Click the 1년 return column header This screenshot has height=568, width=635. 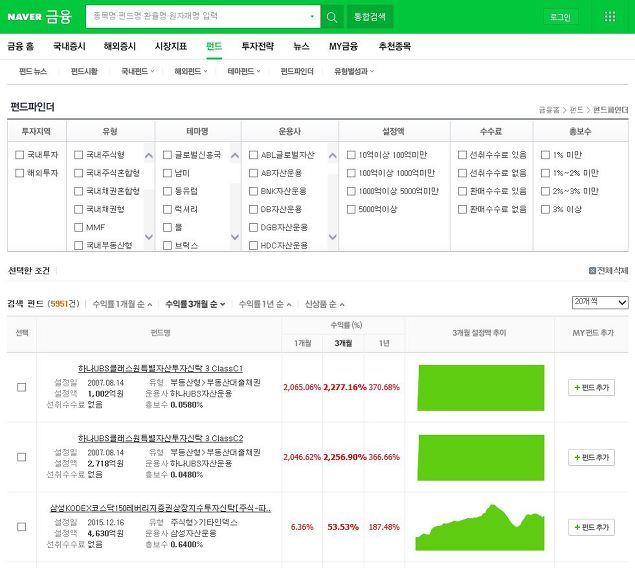click(384, 343)
